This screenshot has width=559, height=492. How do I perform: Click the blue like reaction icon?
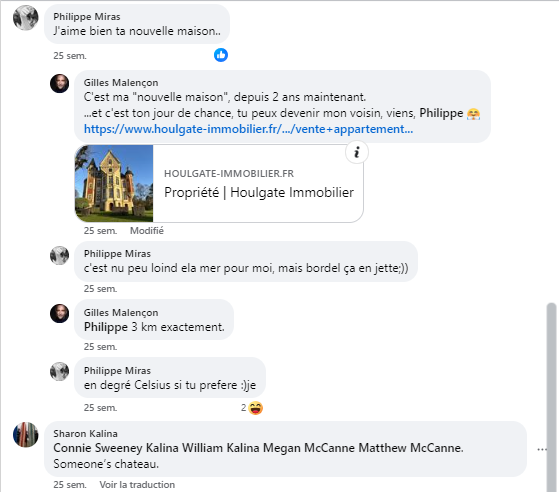coord(221,55)
